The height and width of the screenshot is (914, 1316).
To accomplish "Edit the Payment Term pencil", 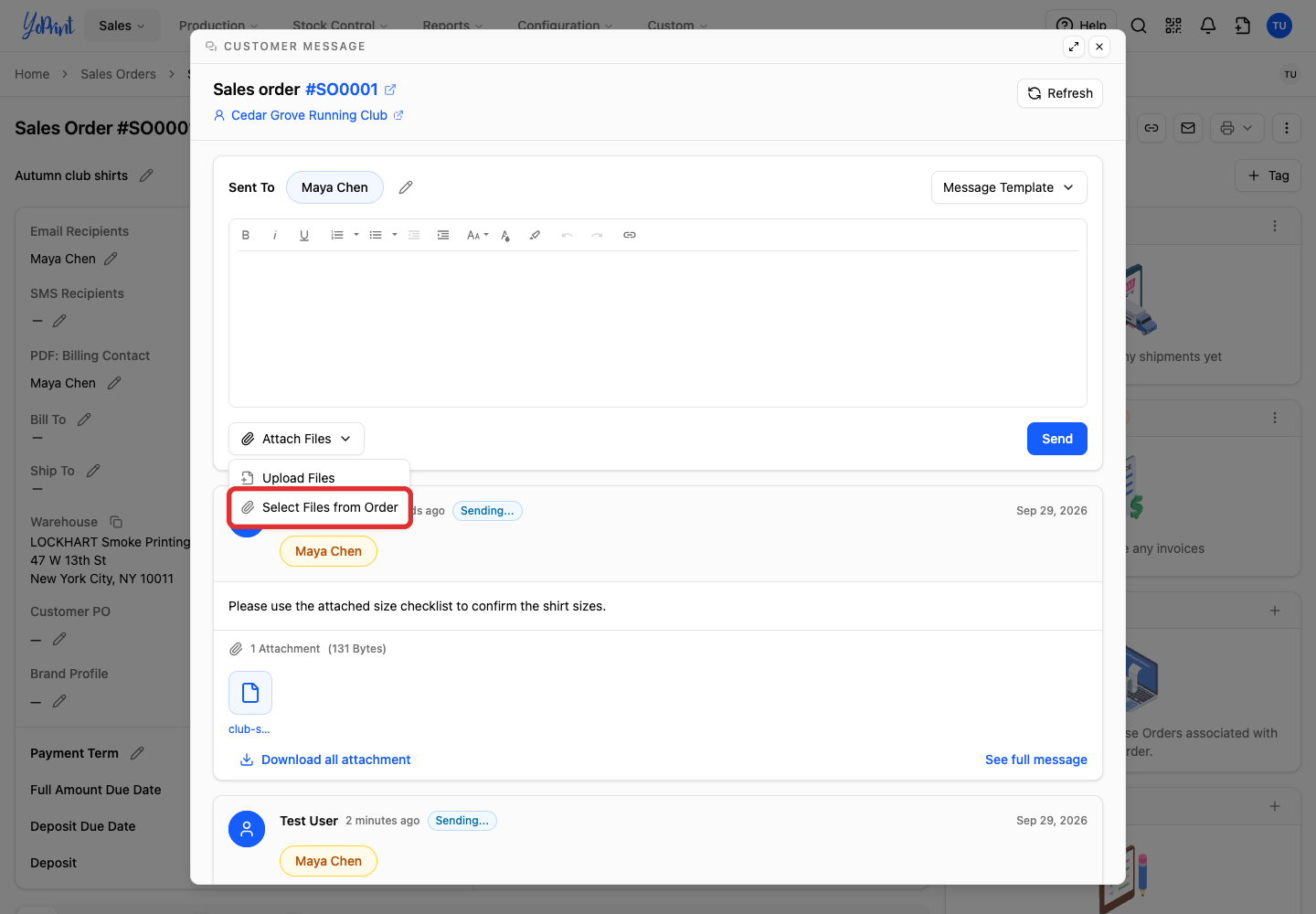I will click(x=137, y=753).
